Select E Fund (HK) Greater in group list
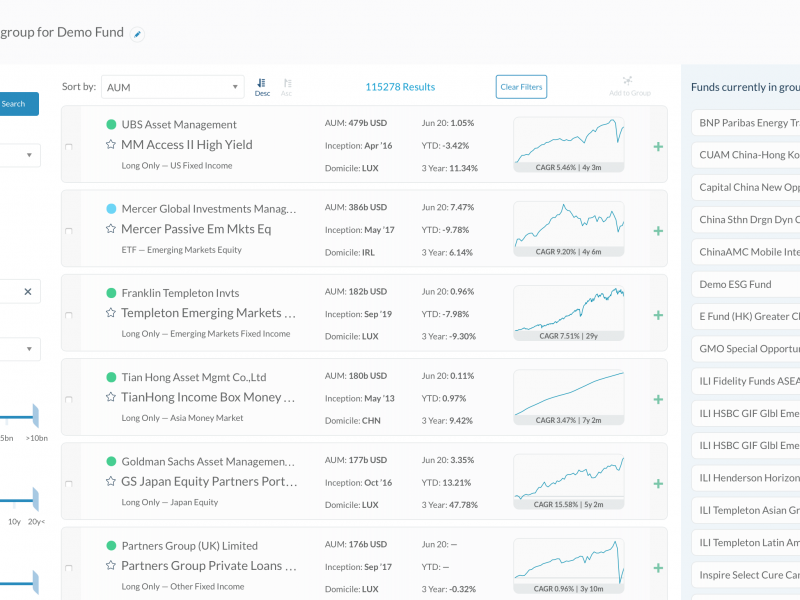 [746, 316]
